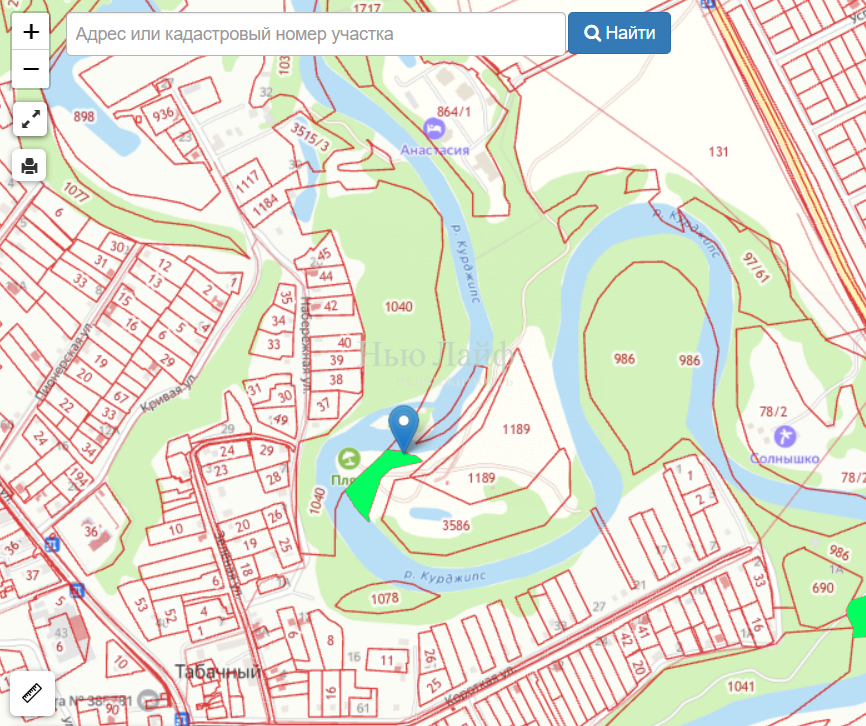The width and height of the screenshot is (866, 726).
Task: Toggle fullscreen map view
Action: (x=30, y=118)
